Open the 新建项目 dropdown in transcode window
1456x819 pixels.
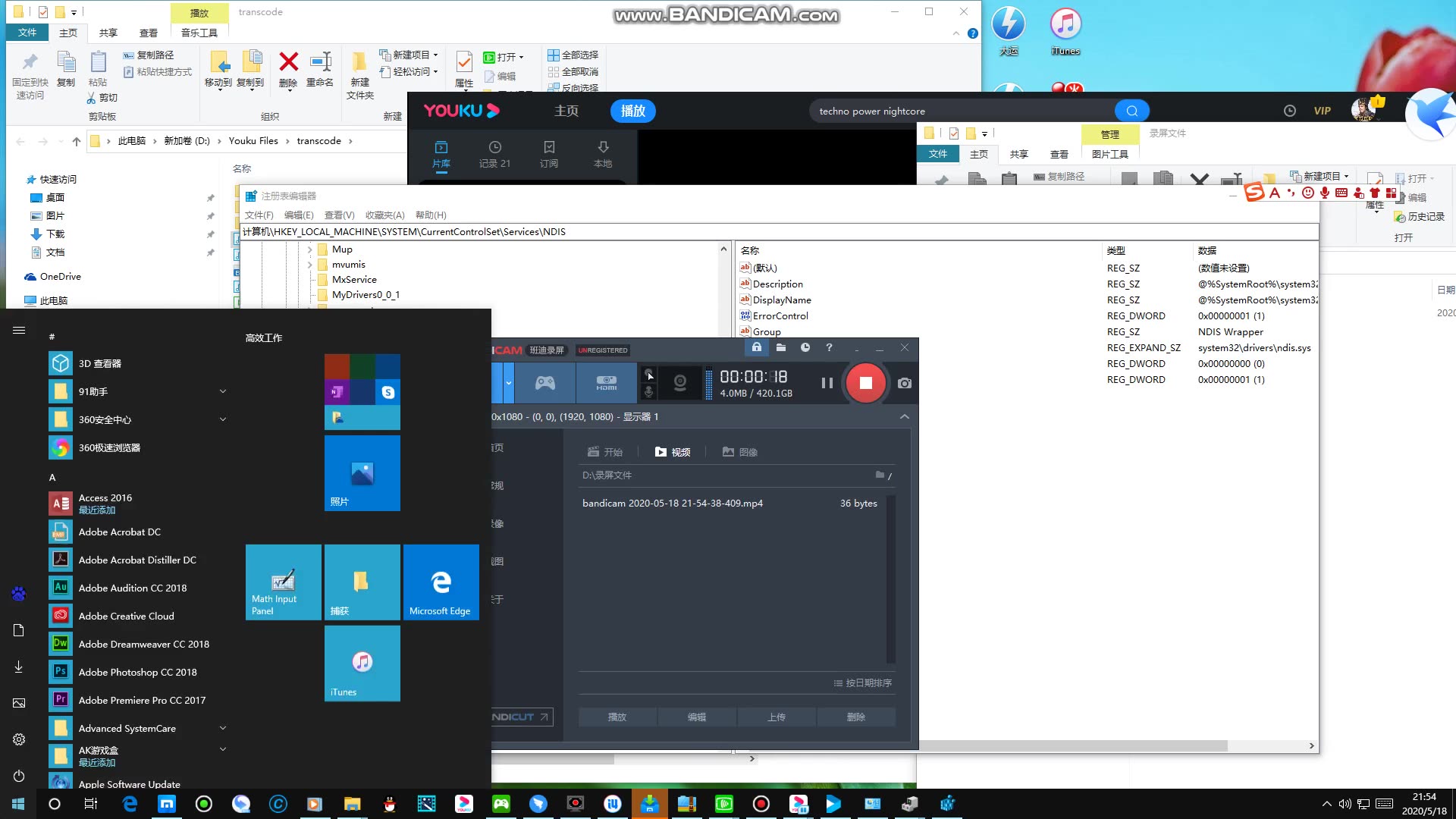(409, 55)
